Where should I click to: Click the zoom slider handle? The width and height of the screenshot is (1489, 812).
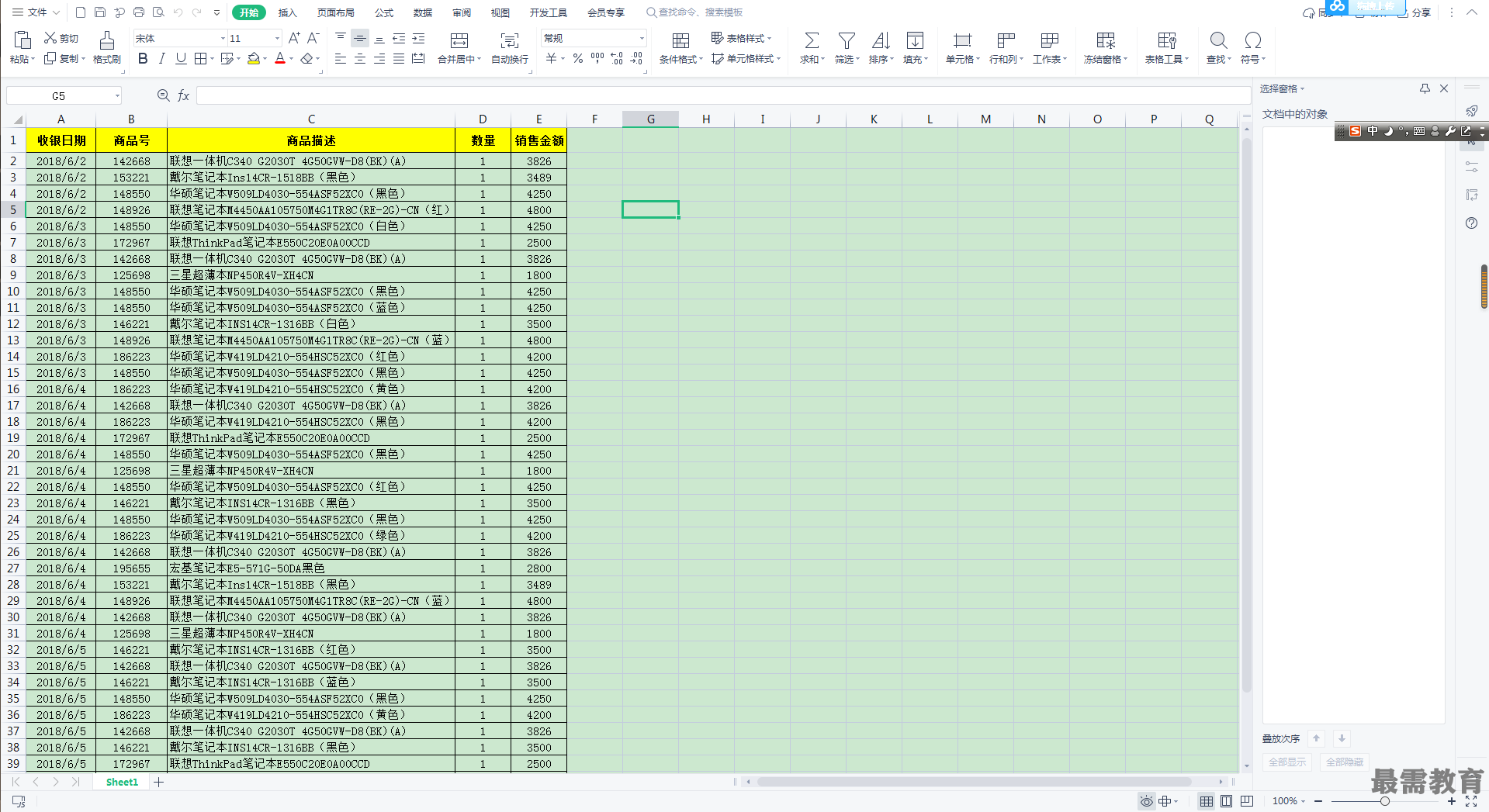coord(1384,801)
